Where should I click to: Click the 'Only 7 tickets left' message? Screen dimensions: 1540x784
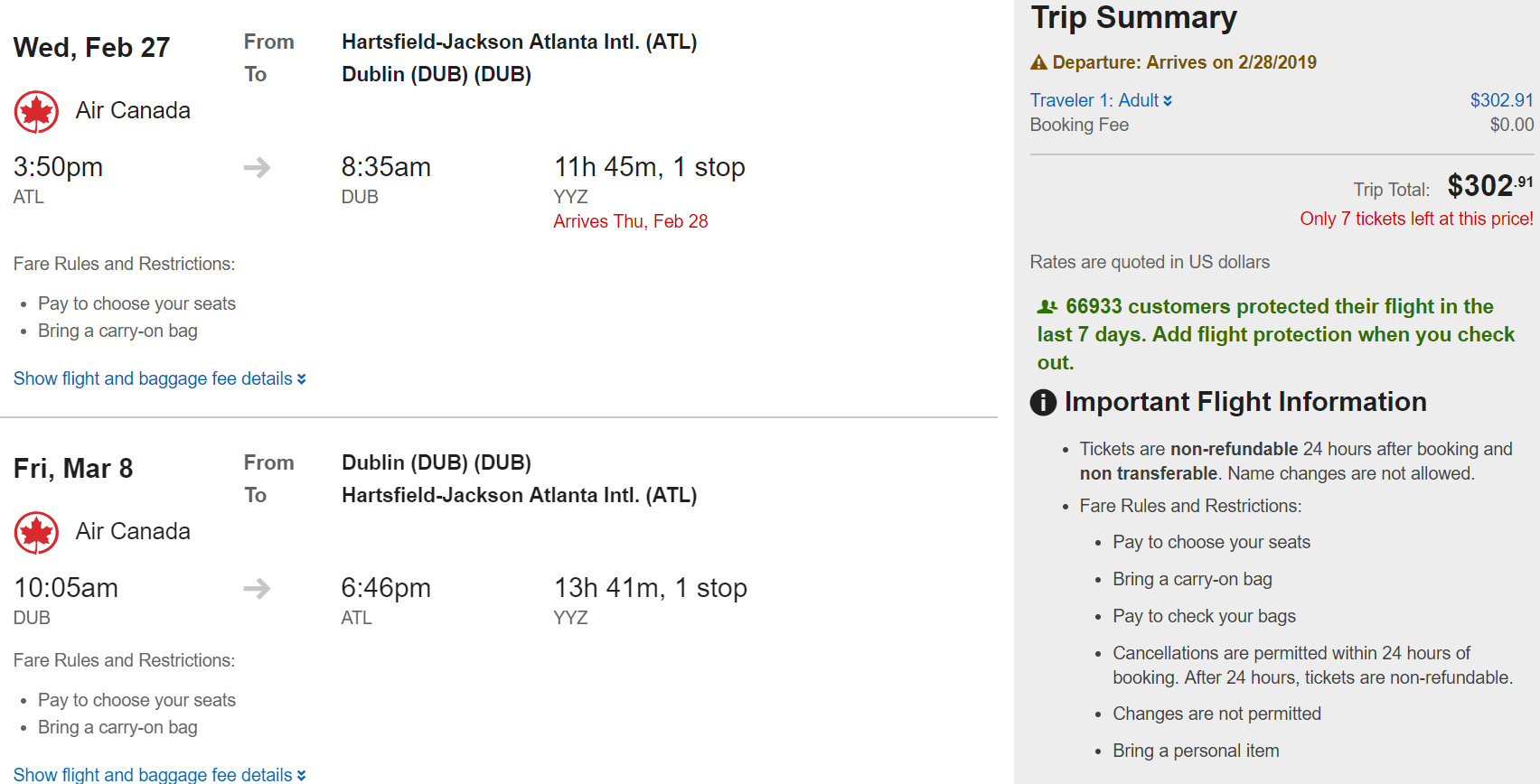[x=1415, y=219]
